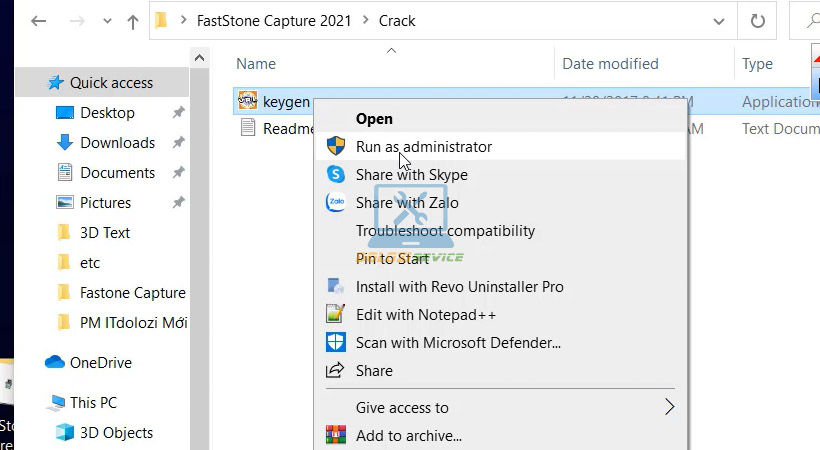Choose Edit with Notepad++
820x450 pixels.
[426, 315]
